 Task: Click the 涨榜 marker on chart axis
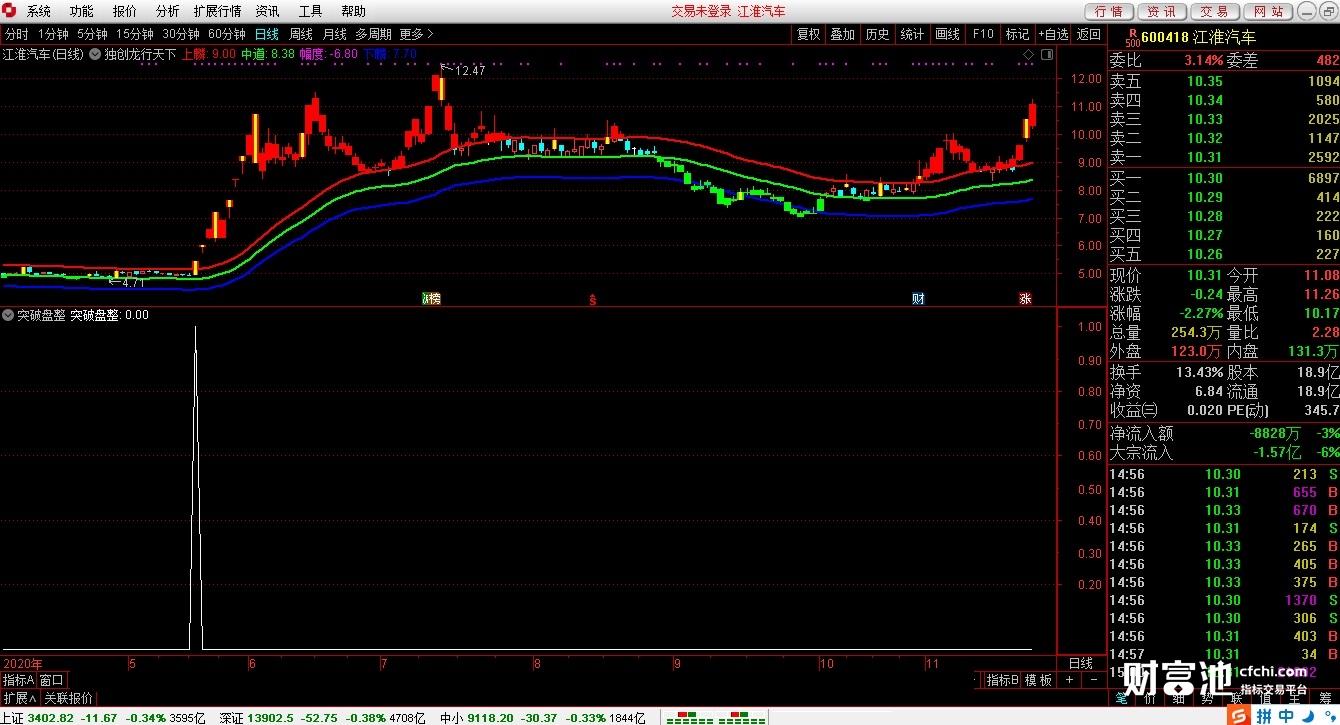tap(430, 298)
